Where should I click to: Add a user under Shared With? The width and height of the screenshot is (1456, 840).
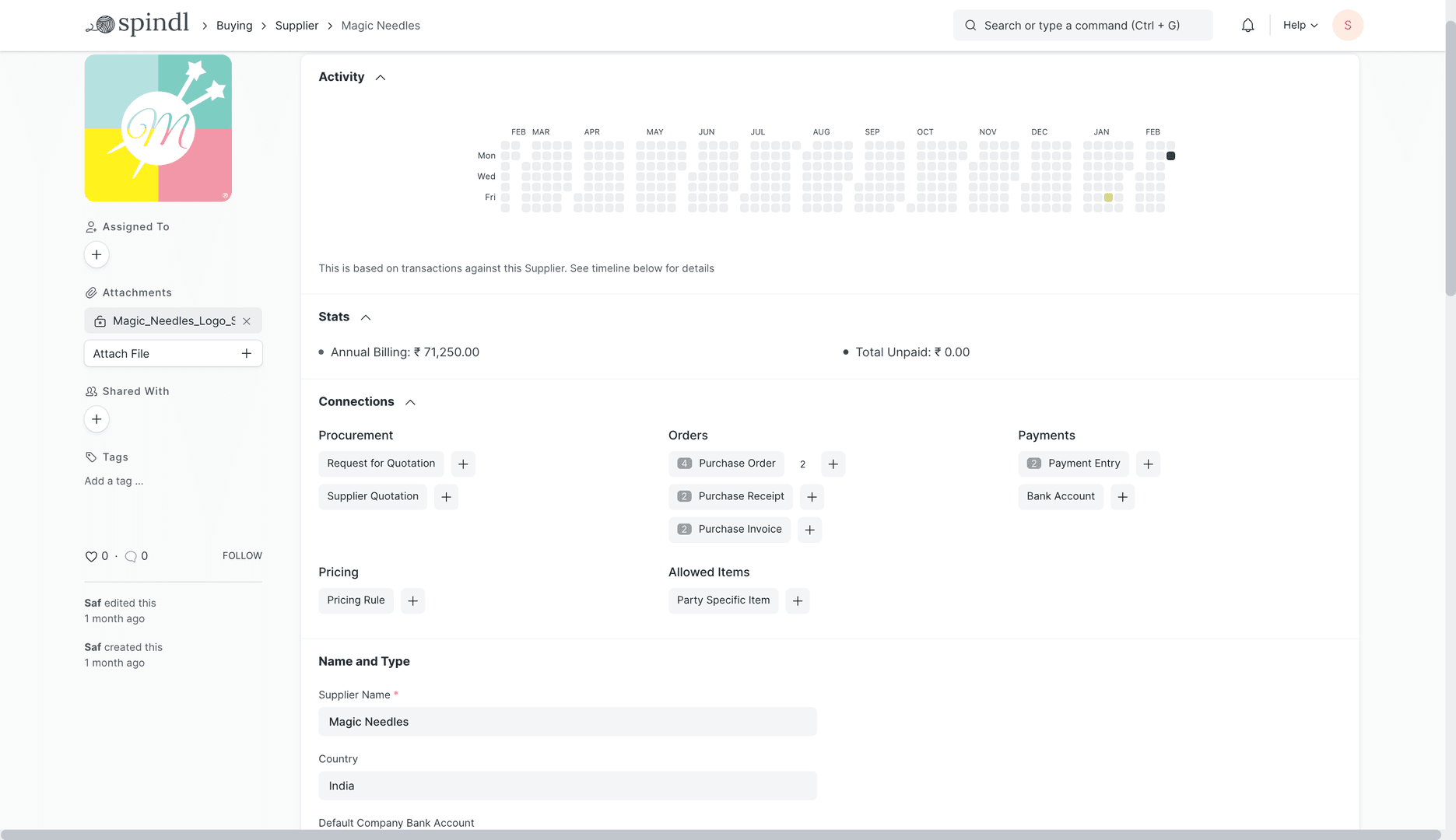point(96,419)
